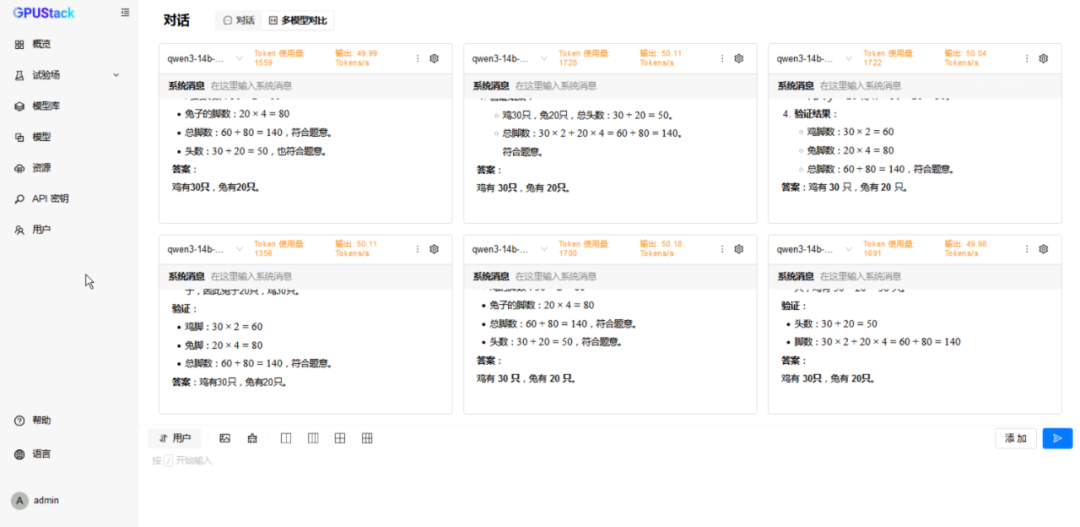The image size is (1080, 527).
Task: Click the clear messages broom icon
Action: (x=252, y=438)
